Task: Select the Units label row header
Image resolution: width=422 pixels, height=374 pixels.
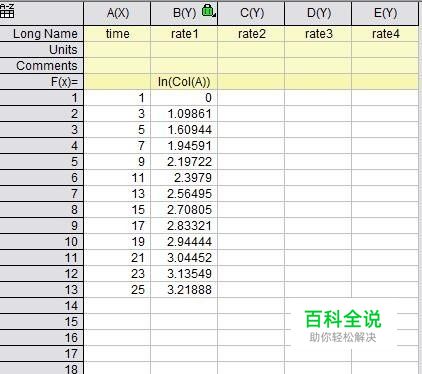Action: click(41, 50)
